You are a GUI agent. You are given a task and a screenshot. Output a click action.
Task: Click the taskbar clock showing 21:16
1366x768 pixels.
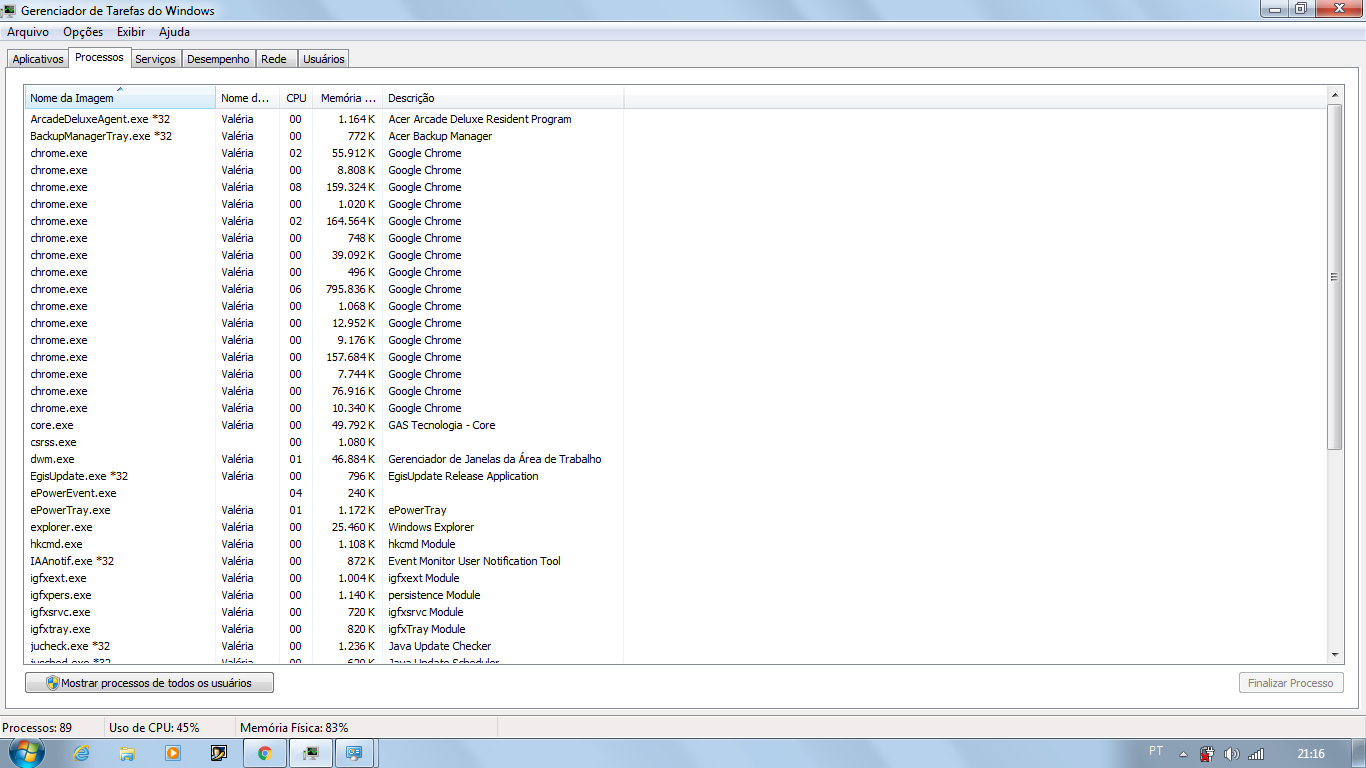pos(1311,754)
